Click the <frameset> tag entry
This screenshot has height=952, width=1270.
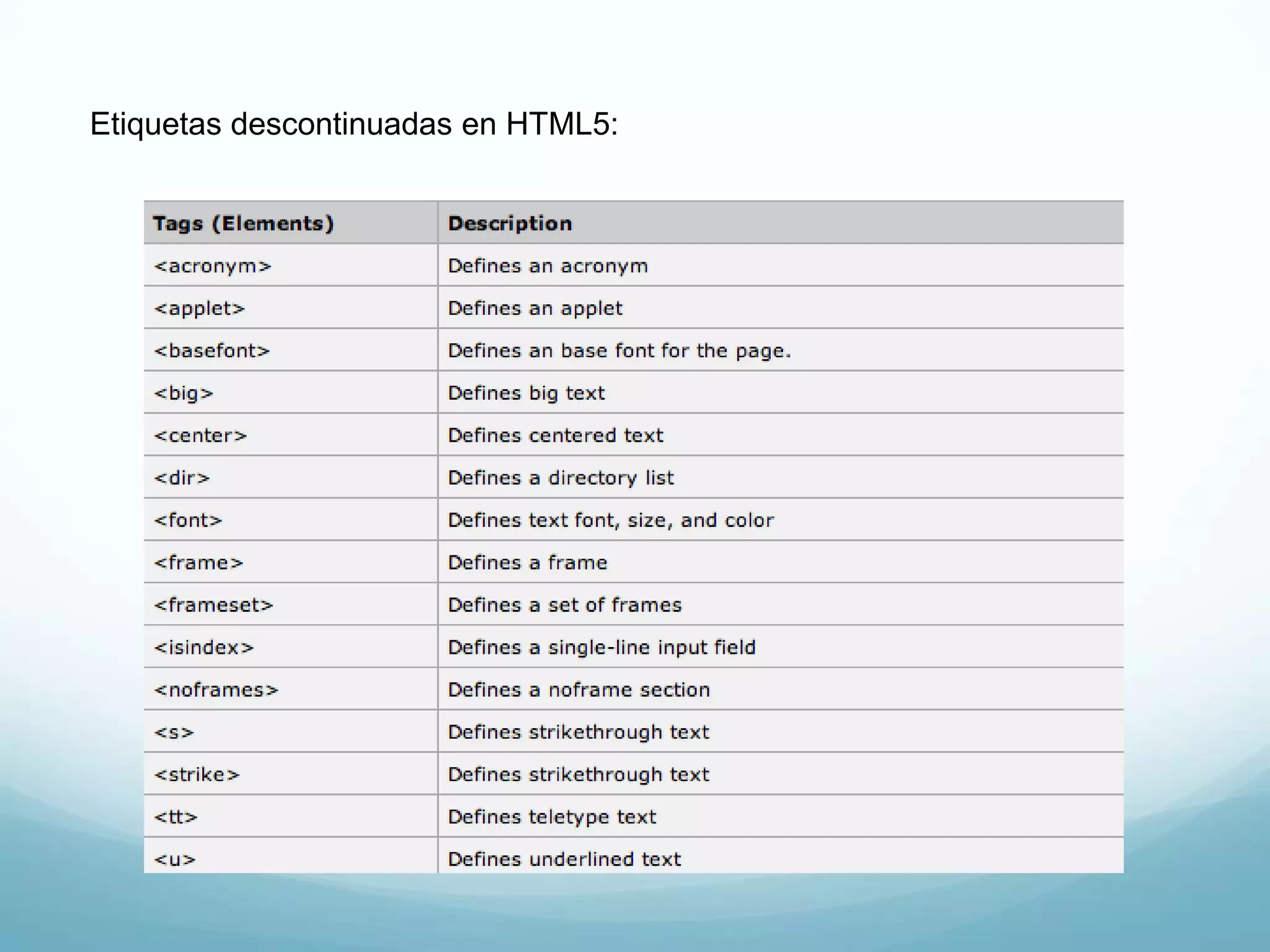tap(213, 606)
